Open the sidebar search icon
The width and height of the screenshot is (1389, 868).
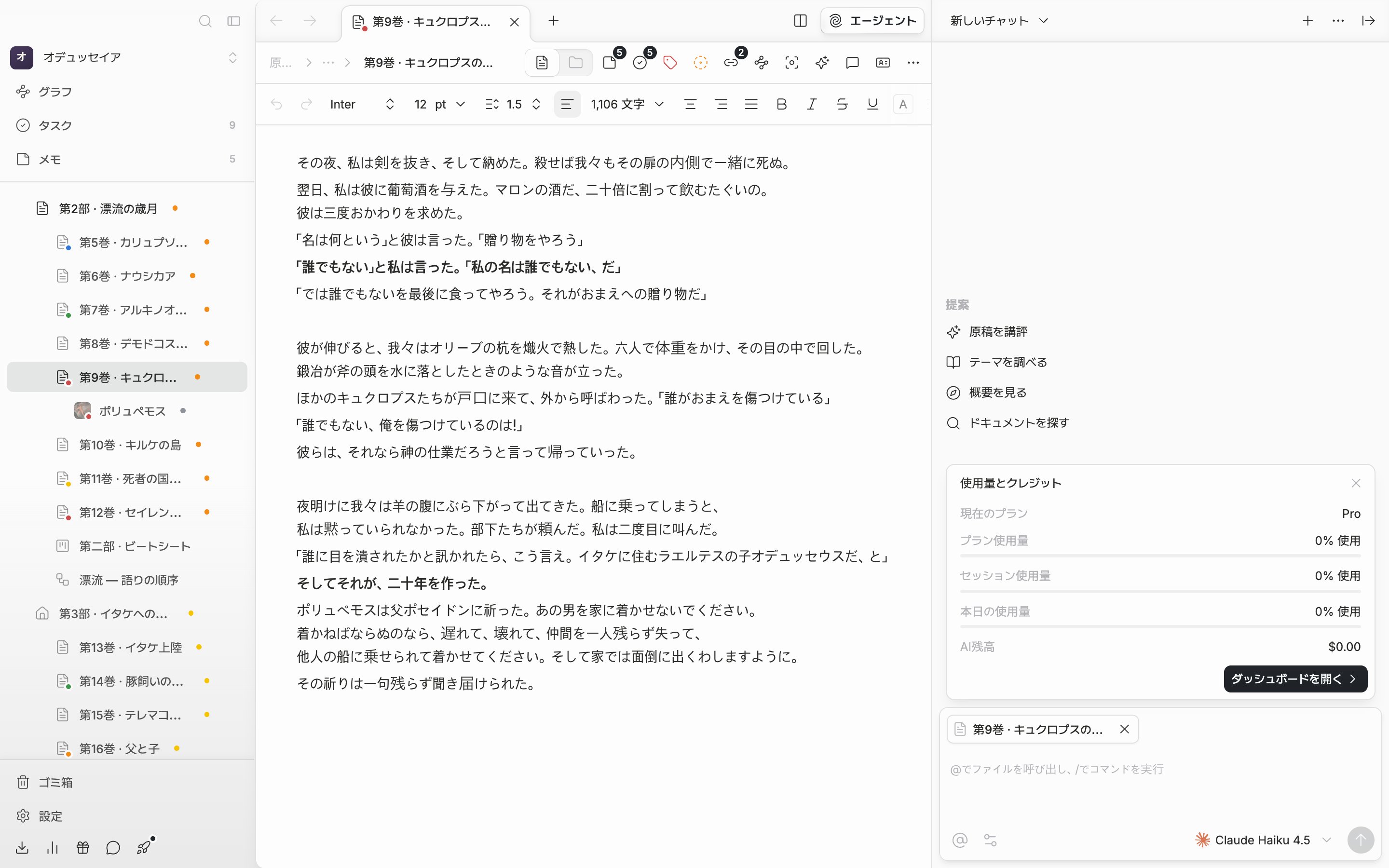205,21
